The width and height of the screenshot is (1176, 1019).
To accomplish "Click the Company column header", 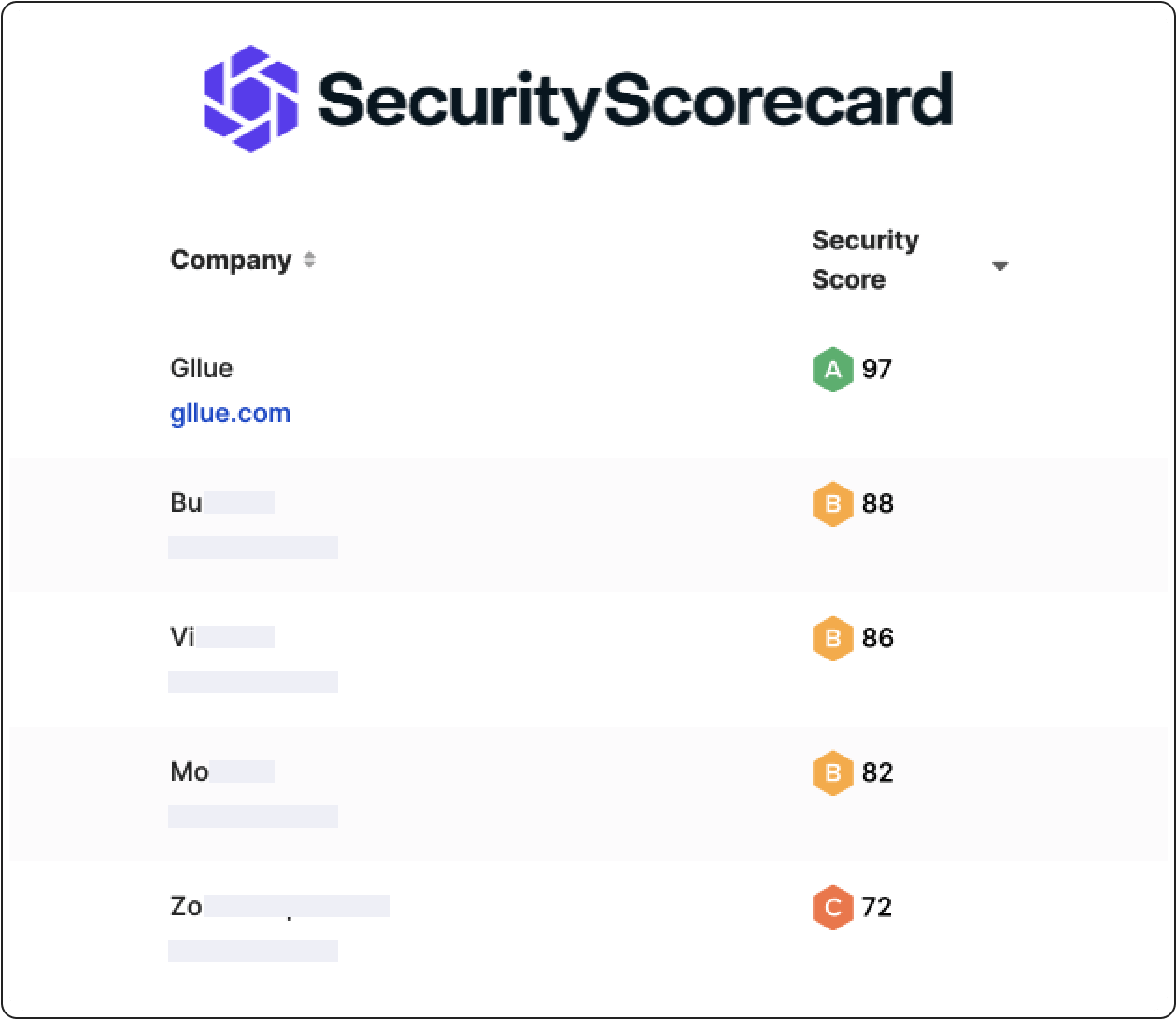I will (231, 260).
